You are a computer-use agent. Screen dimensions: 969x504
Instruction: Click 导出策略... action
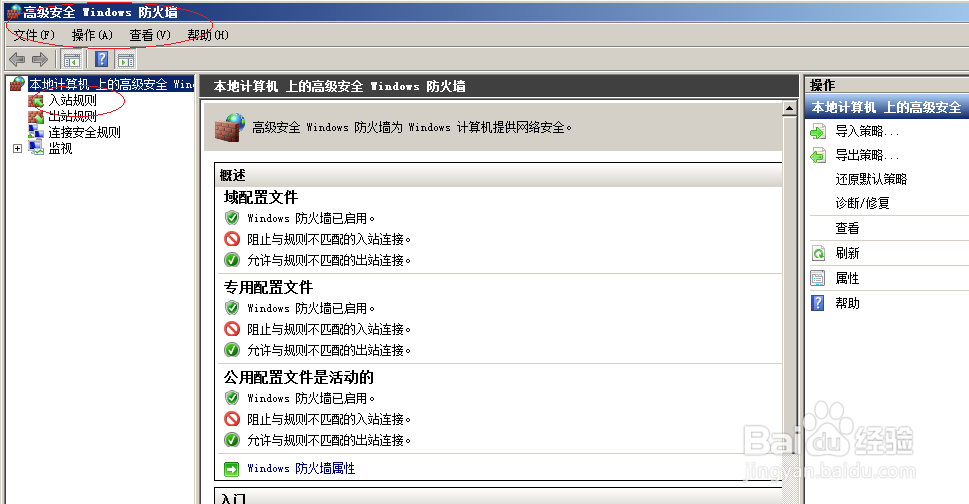click(x=867, y=155)
